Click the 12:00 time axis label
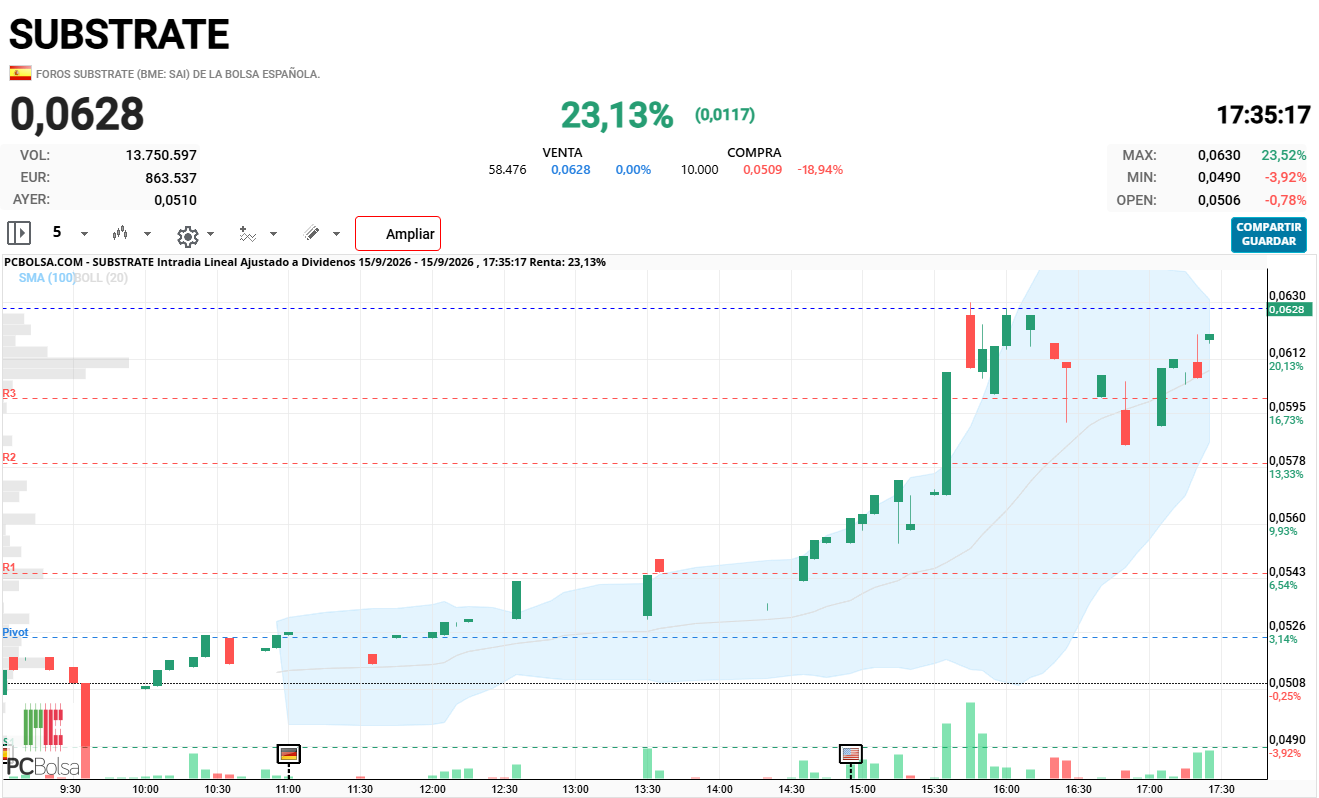 click(x=432, y=788)
